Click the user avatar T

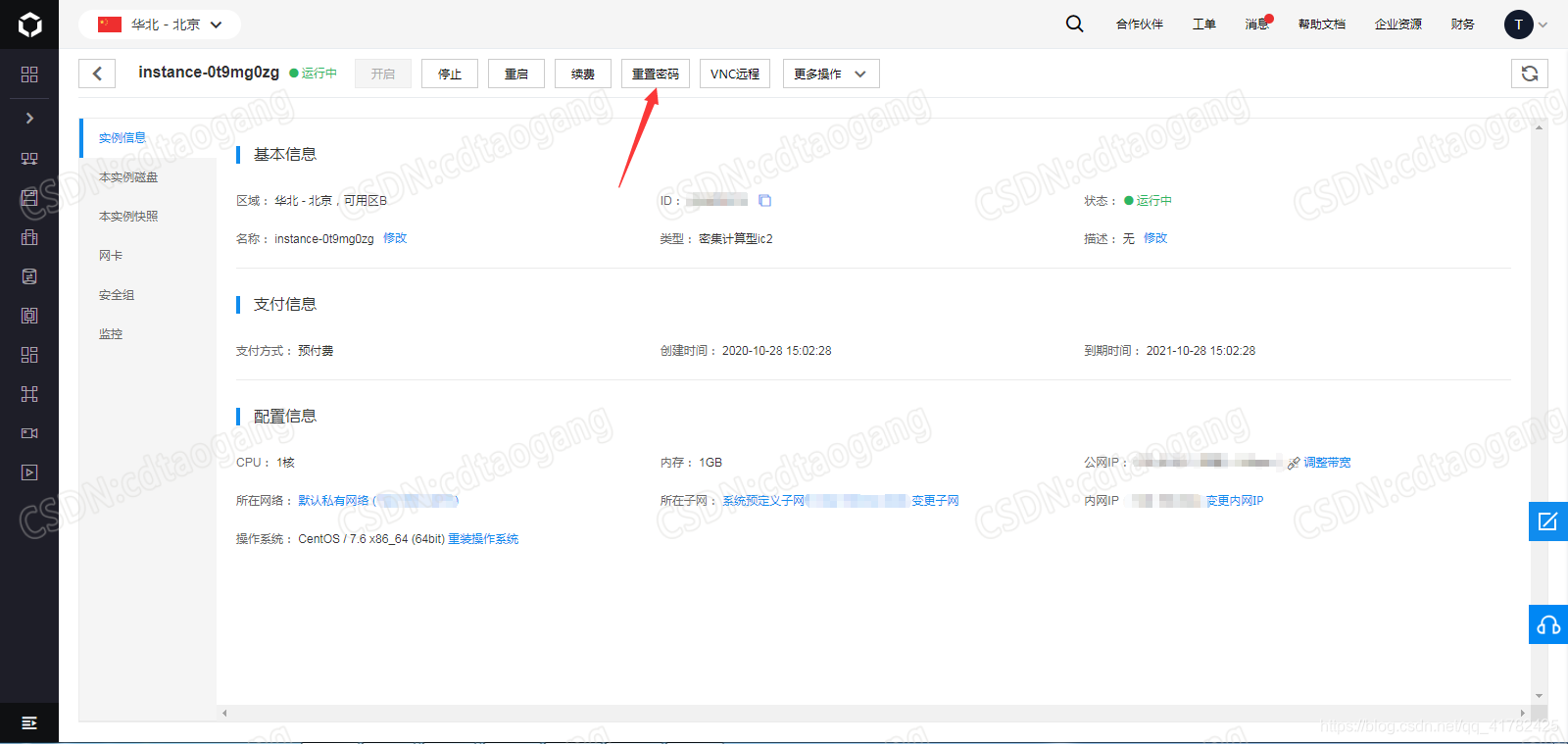click(1518, 25)
